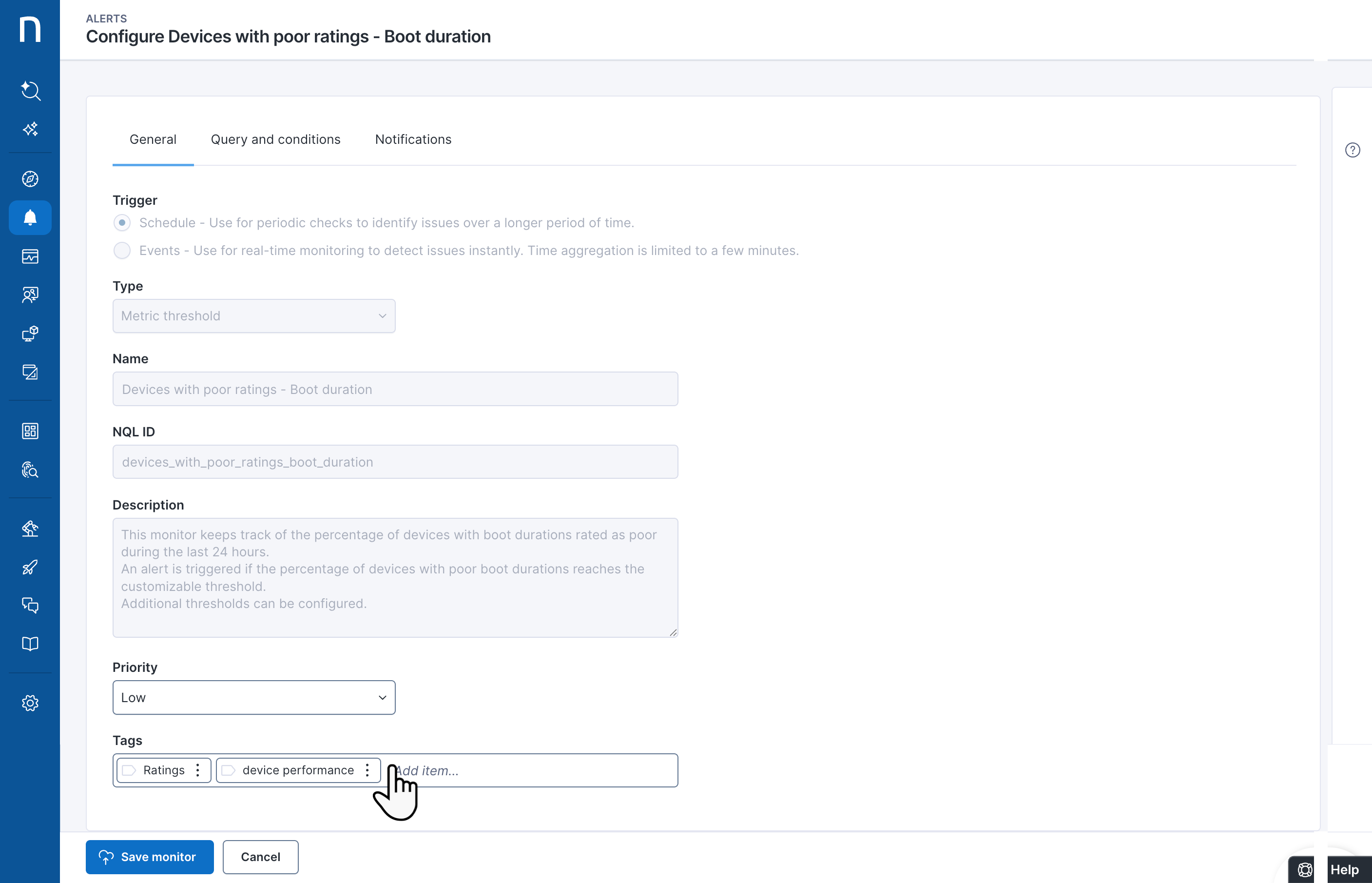Open the compass explore sidebar icon
The image size is (1372, 883).
(x=30, y=179)
